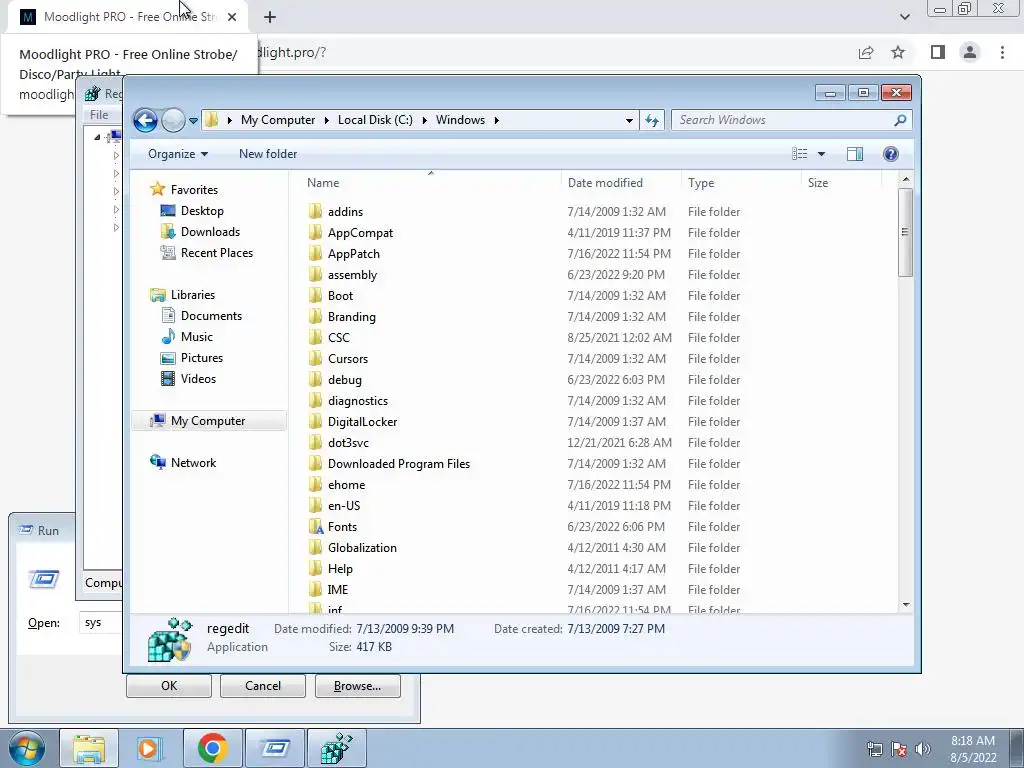Select the Cursors folder
Image resolution: width=1024 pixels, height=768 pixels.
tap(348, 359)
